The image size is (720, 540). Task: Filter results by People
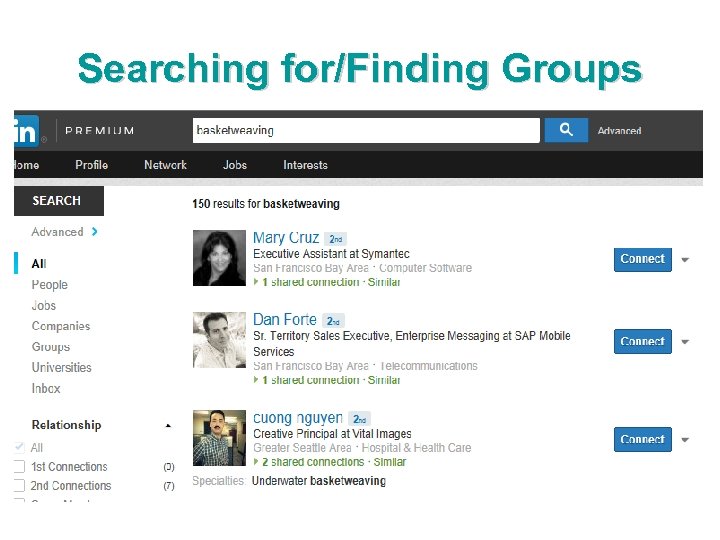(50, 285)
